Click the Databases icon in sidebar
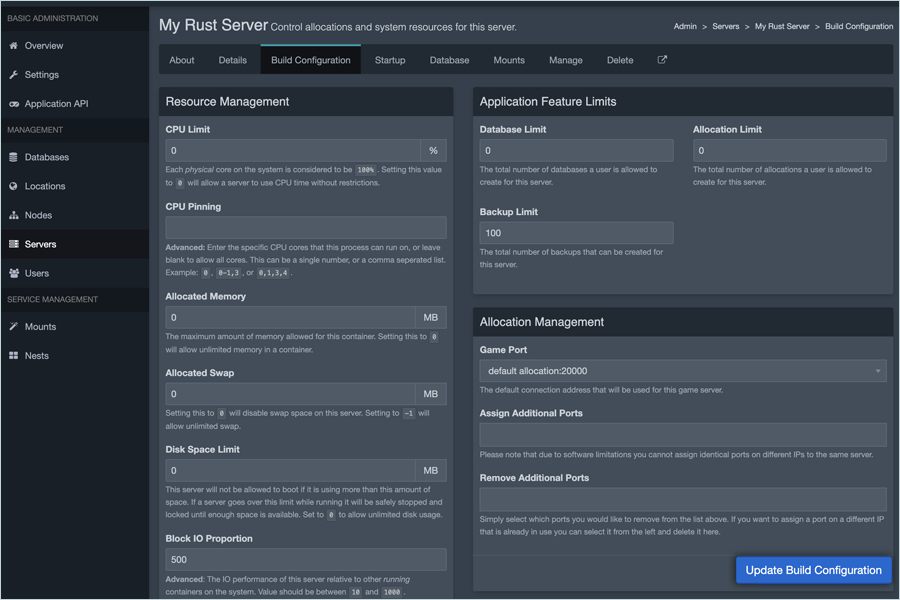 point(14,157)
